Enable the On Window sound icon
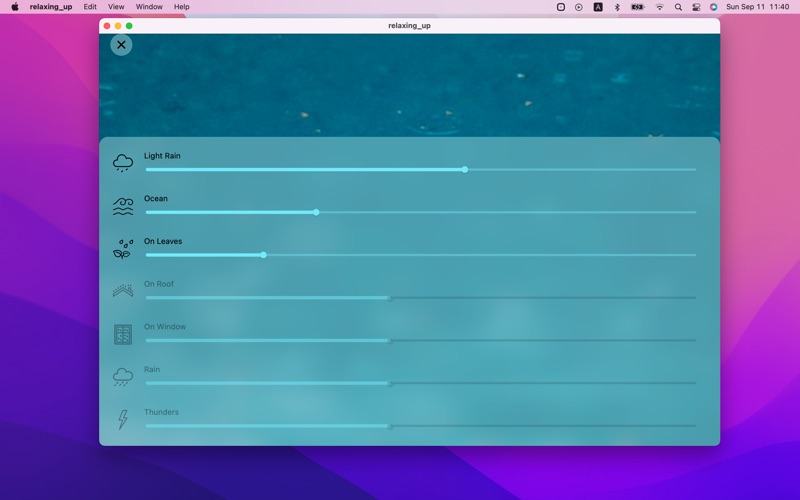This screenshot has height=500, width=800. [123, 334]
